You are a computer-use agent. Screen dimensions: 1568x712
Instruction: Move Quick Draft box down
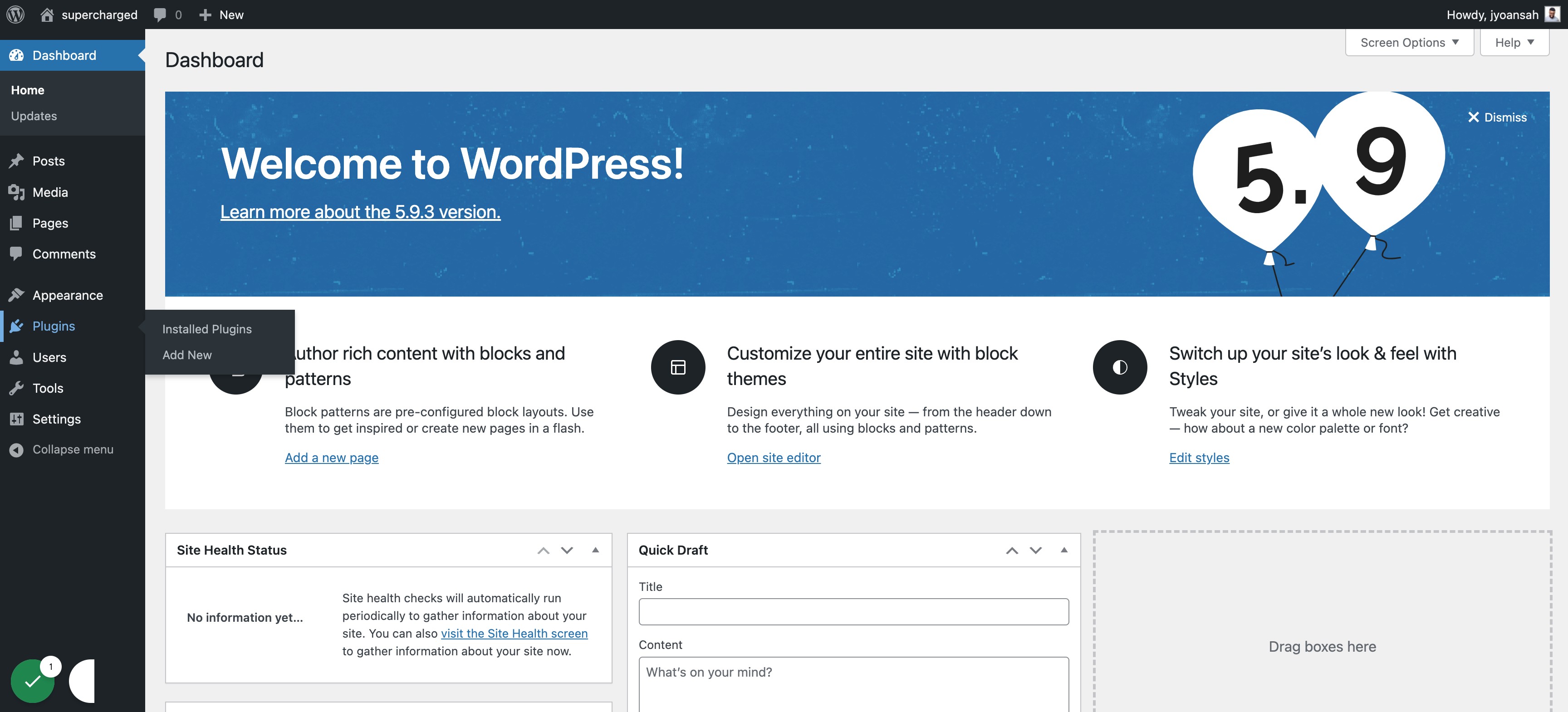(1035, 551)
